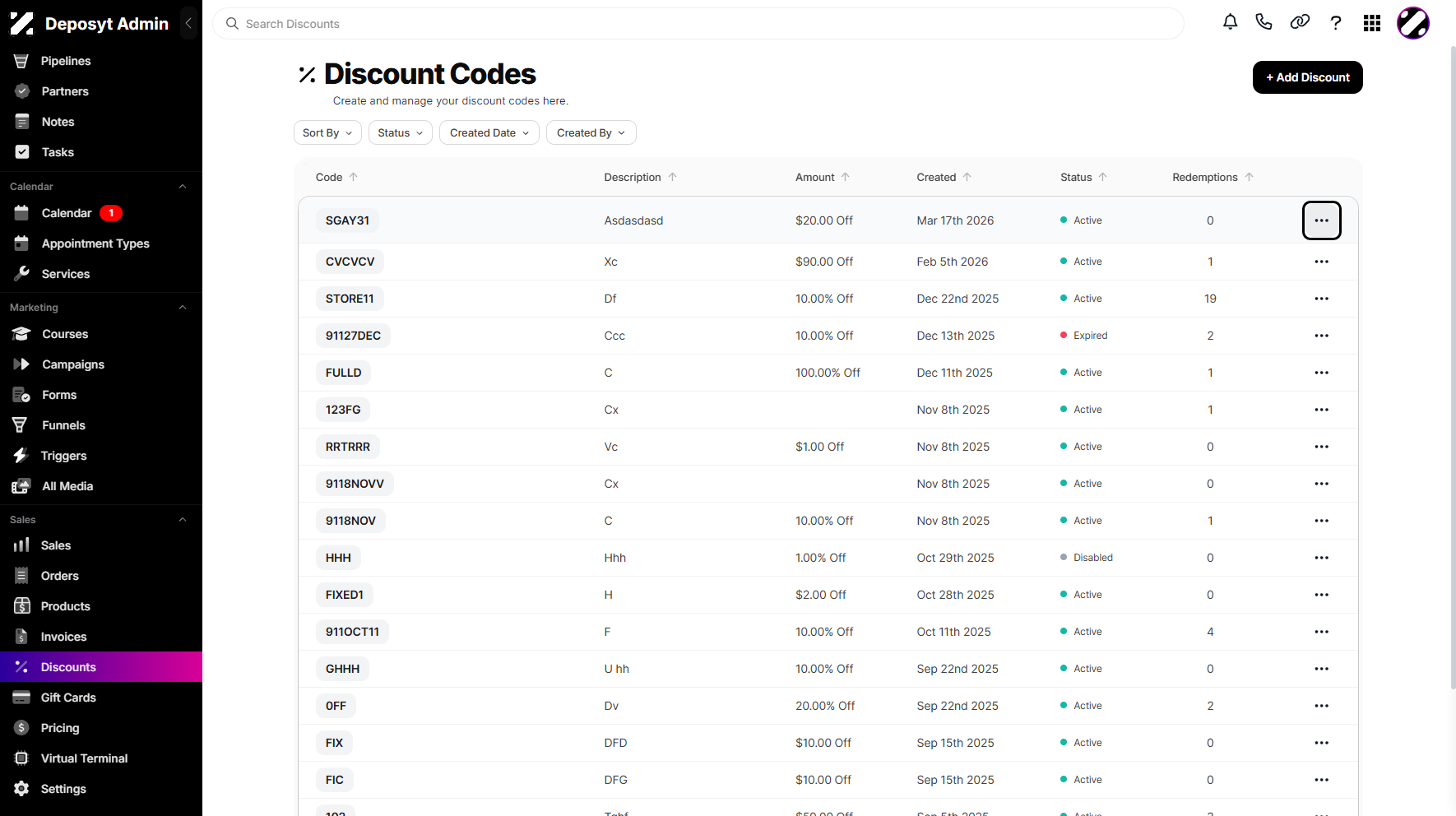
Task: Click the page vertical scrollbar
Action: point(1453,367)
